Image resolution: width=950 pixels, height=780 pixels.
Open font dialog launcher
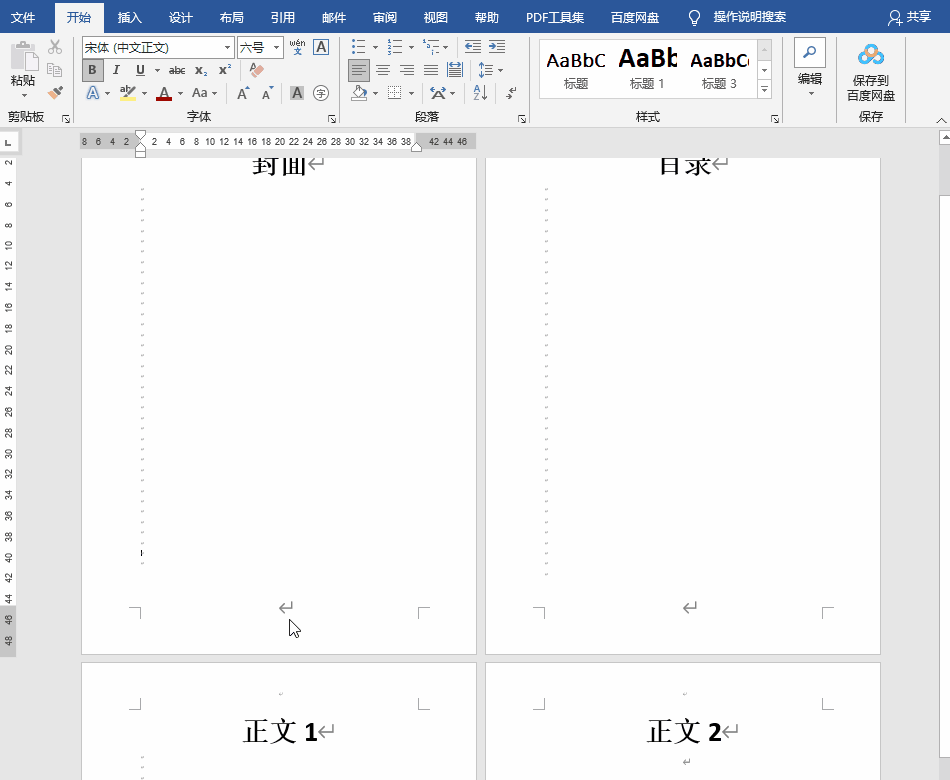click(x=332, y=119)
